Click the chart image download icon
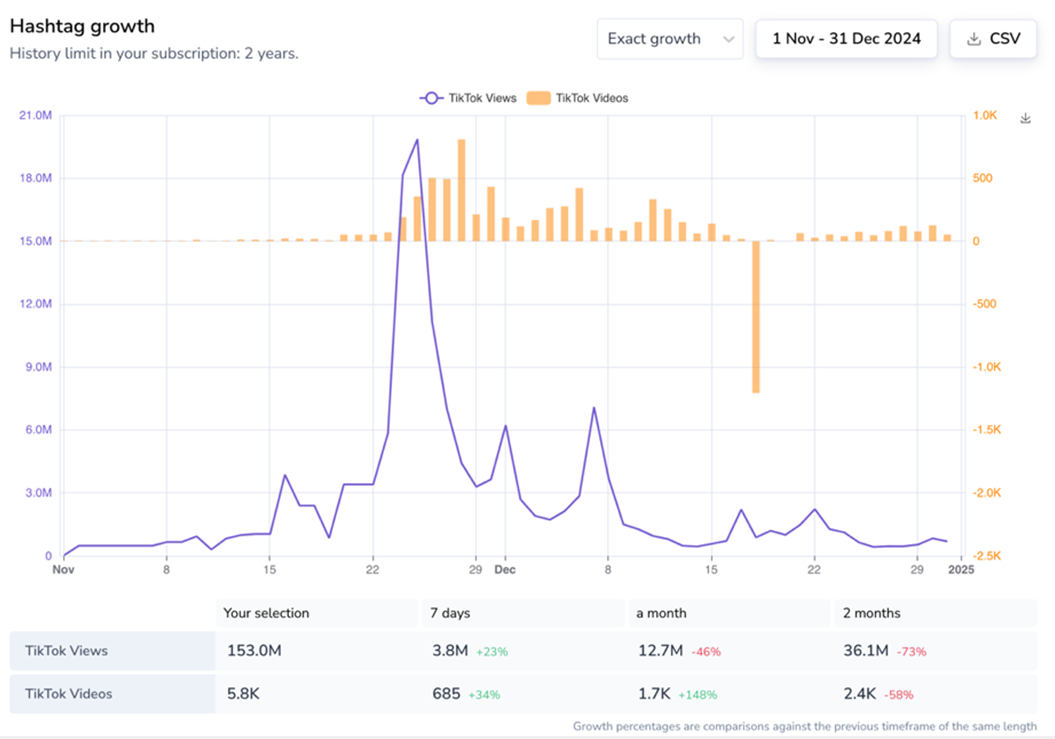The width and height of the screenshot is (1055, 739). coord(1025,118)
